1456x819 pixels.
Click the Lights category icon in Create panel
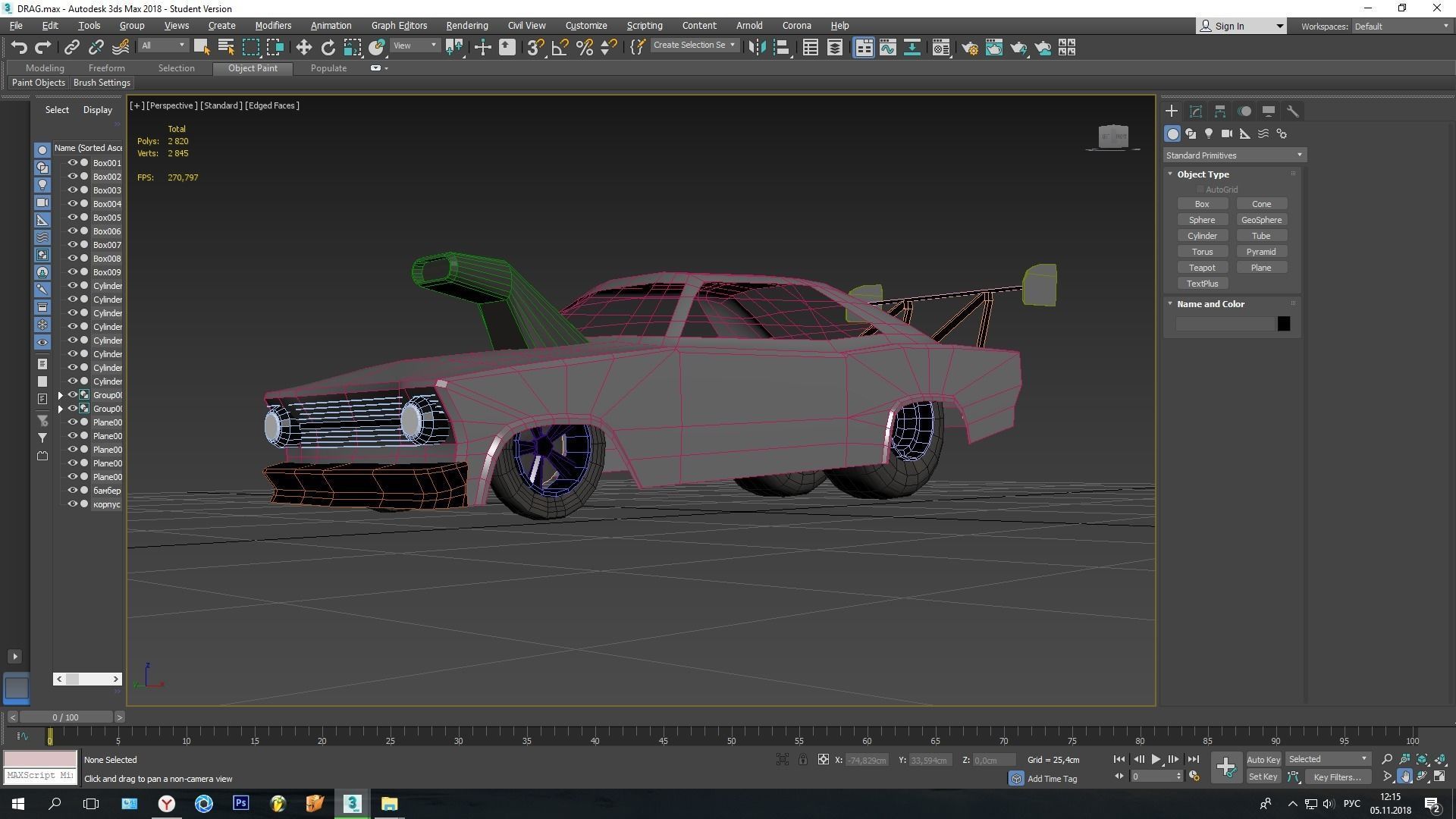point(1209,133)
